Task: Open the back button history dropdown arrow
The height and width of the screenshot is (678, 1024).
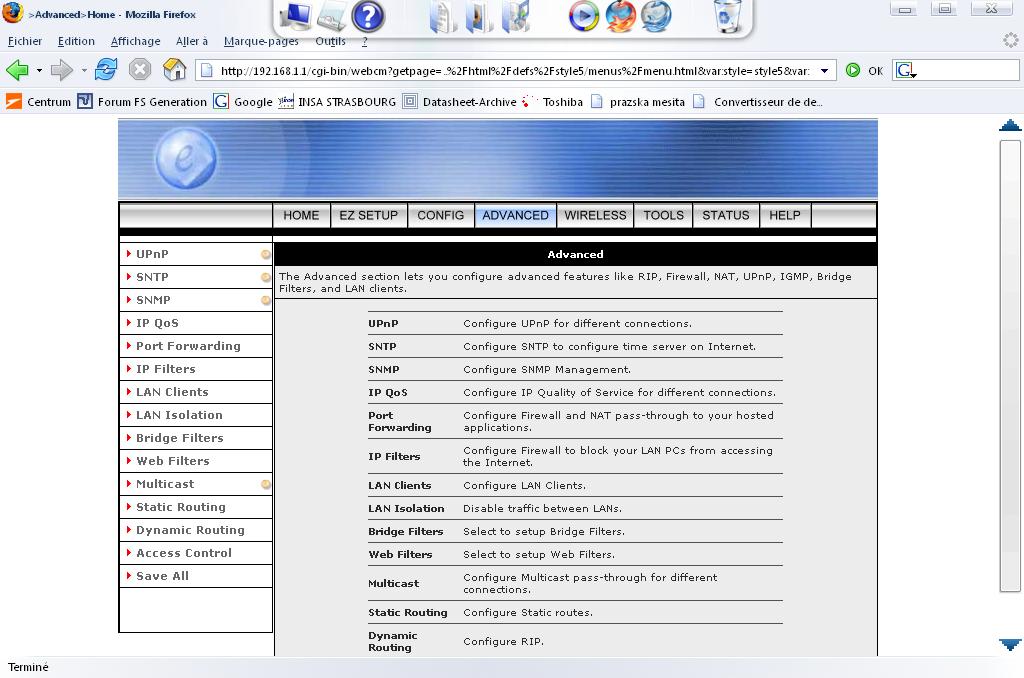Action: click(39, 70)
